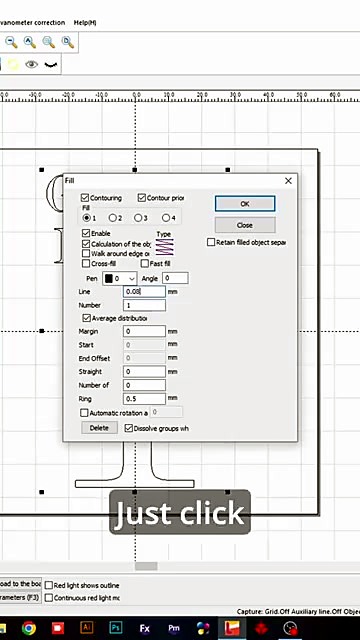Toggle the Contour priority checkbox
The image size is (360, 640).
[x=142, y=198]
